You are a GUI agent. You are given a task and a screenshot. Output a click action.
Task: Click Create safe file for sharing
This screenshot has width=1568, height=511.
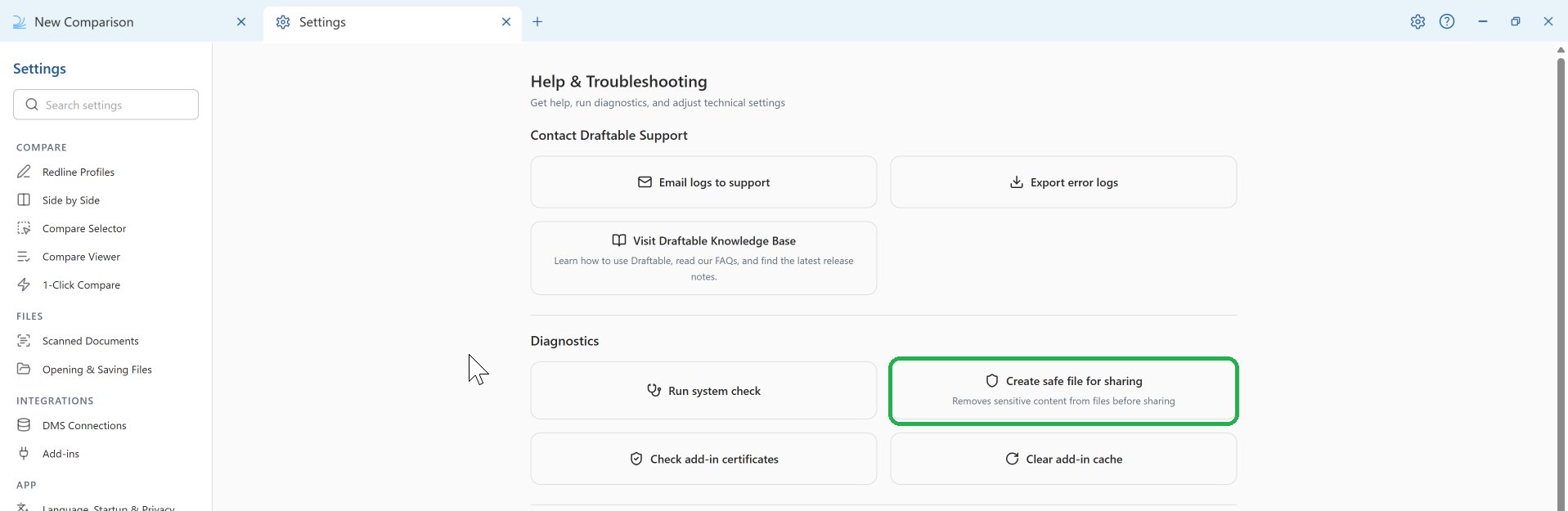[1063, 391]
